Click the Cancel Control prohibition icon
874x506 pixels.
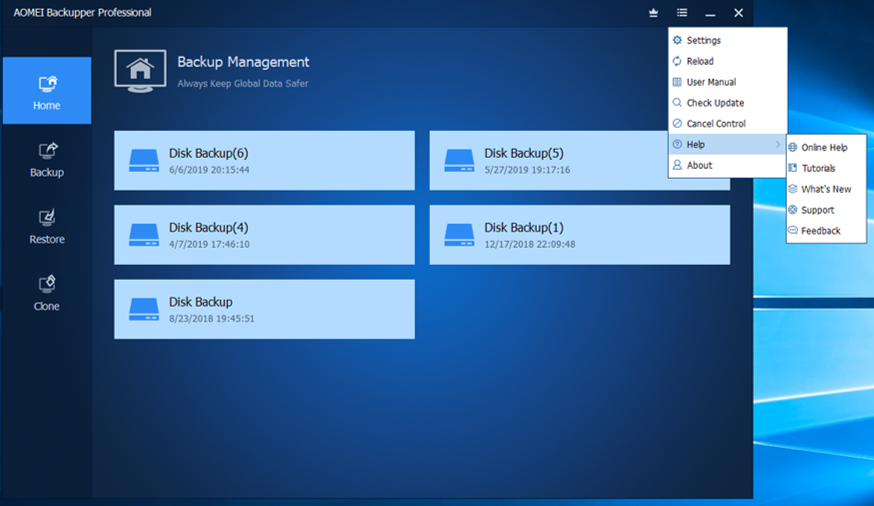(677, 124)
